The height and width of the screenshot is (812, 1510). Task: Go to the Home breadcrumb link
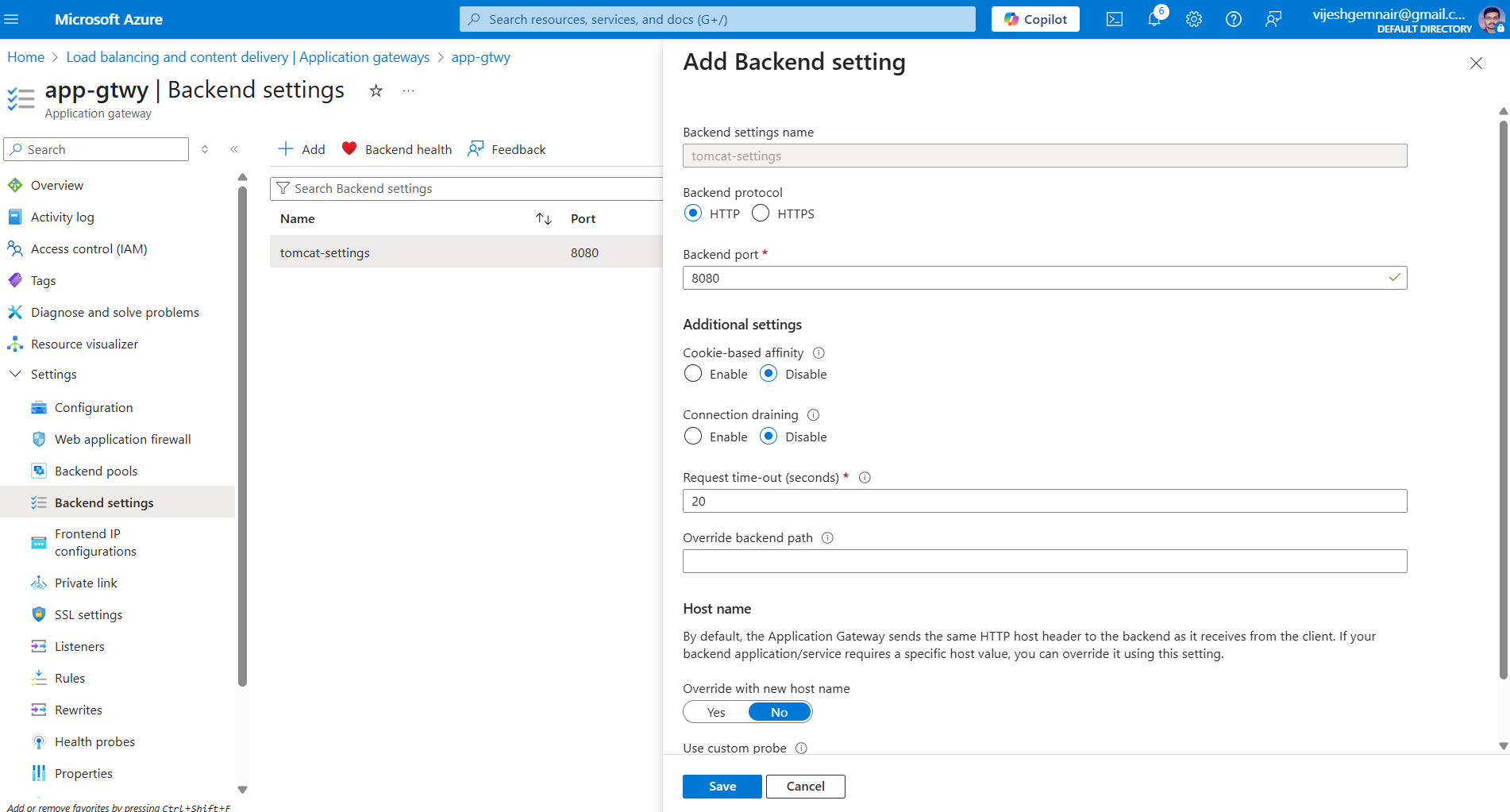[x=26, y=57]
